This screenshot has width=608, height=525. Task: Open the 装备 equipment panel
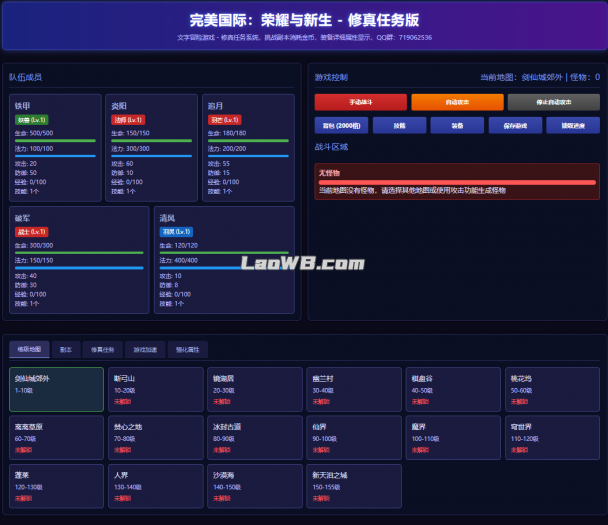point(457,126)
